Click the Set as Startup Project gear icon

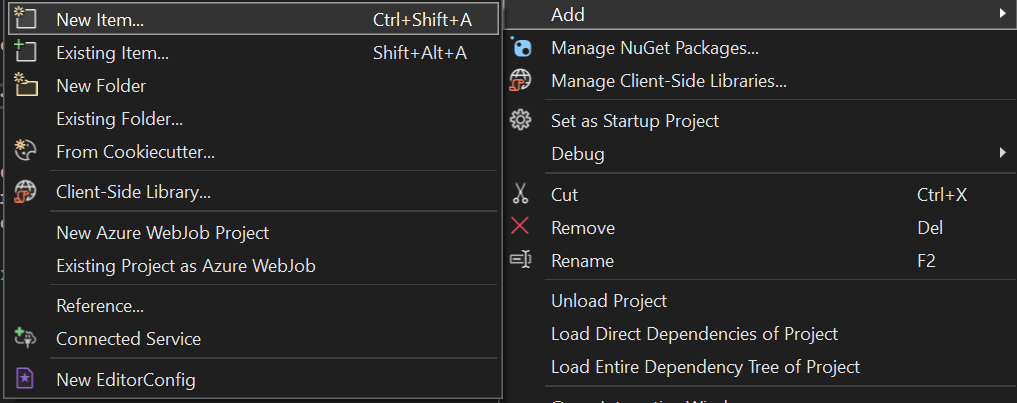point(521,121)
